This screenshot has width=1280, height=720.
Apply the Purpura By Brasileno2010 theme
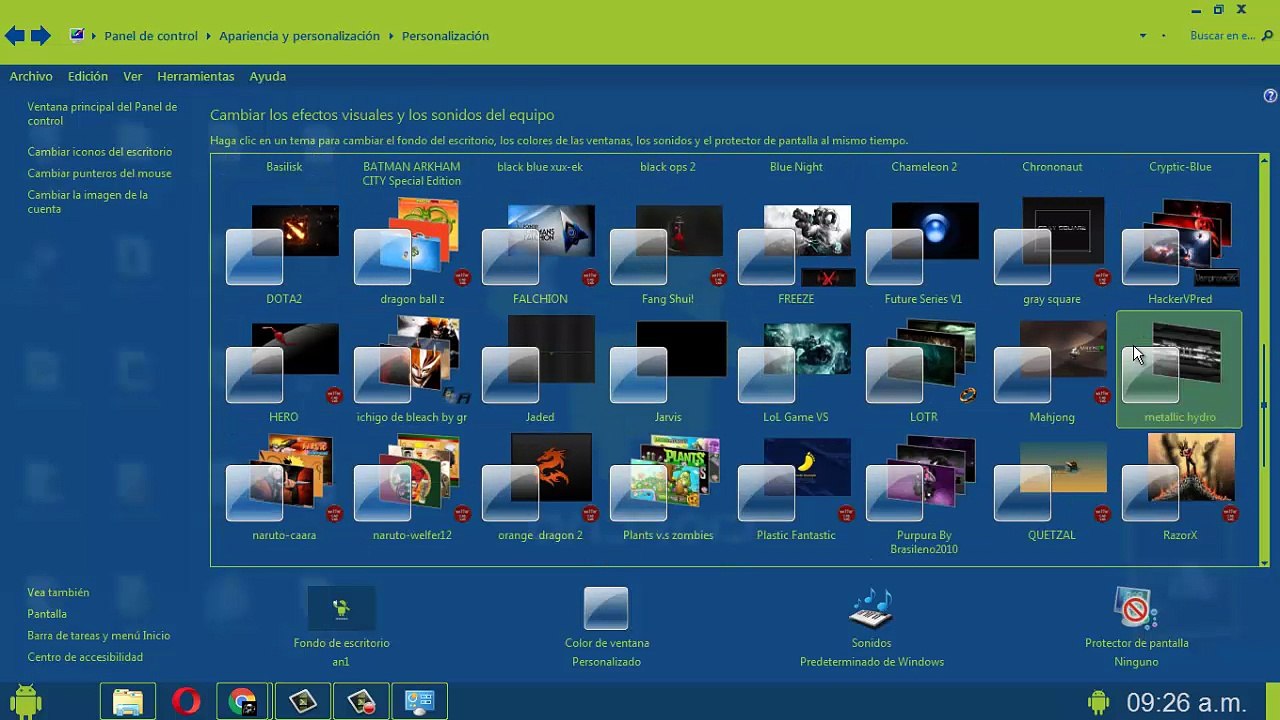[924, 495]
